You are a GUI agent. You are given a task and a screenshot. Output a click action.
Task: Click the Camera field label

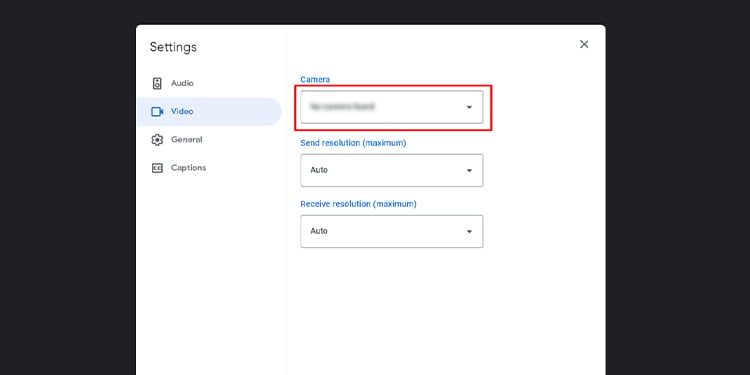coord(315,79)
